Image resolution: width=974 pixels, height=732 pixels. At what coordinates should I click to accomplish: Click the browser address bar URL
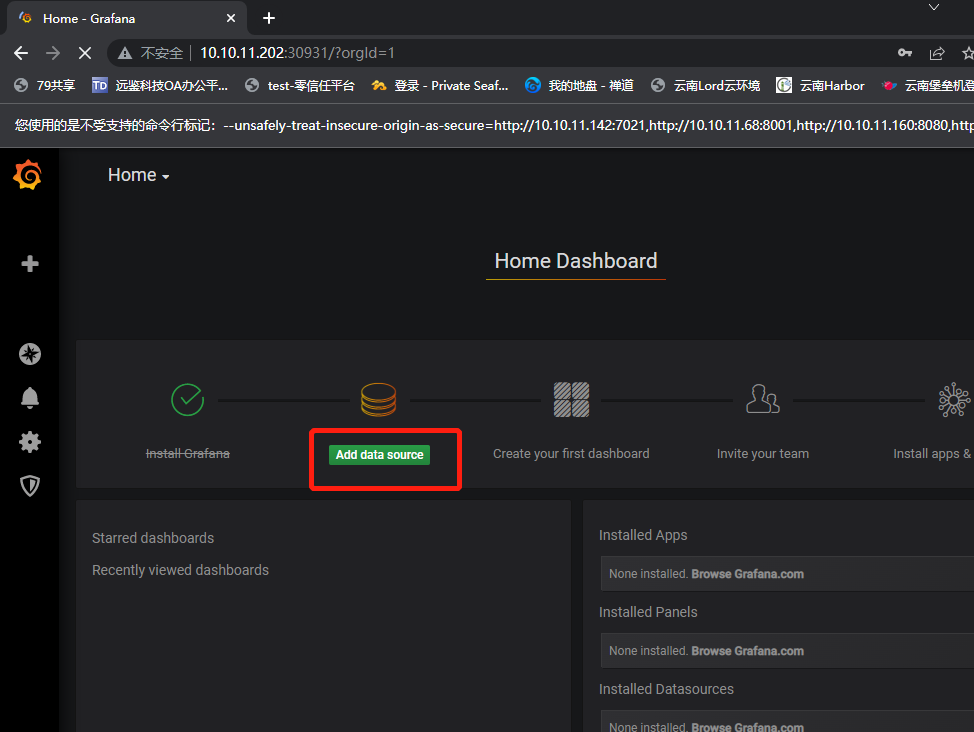(297, 53)
